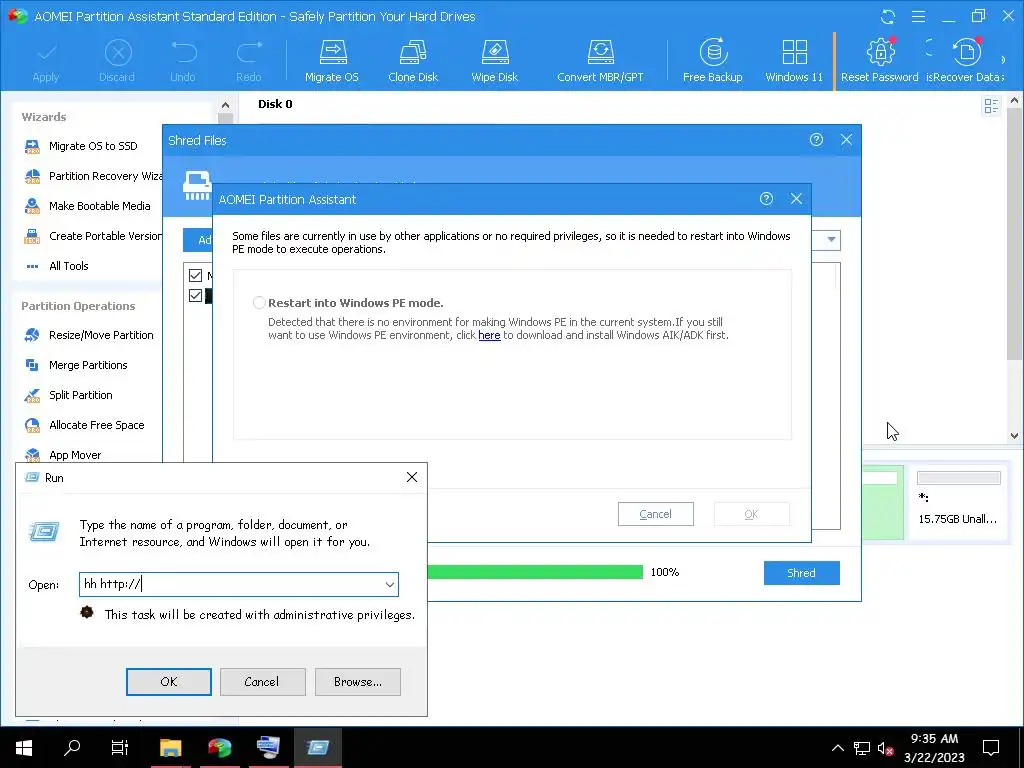1024x768 pixels.
Task: Open help in AOMEI Partition Assistant dialog
Action: [x=766, y=199]
